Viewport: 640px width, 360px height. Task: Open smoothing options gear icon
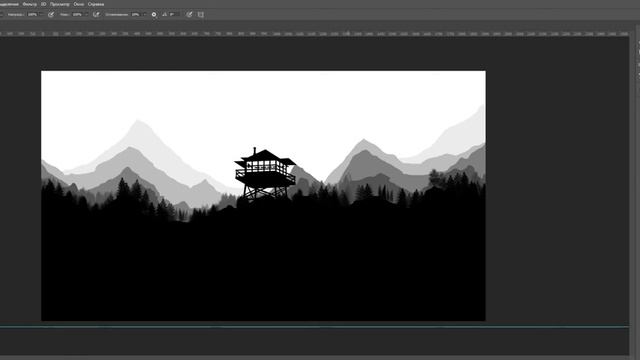pyautogui.click(x=154, y=14)
